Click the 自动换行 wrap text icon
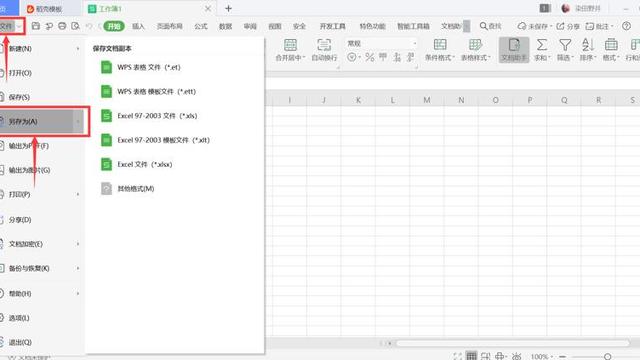This screenshot has width=640, height=360. [x=324, y=44]
